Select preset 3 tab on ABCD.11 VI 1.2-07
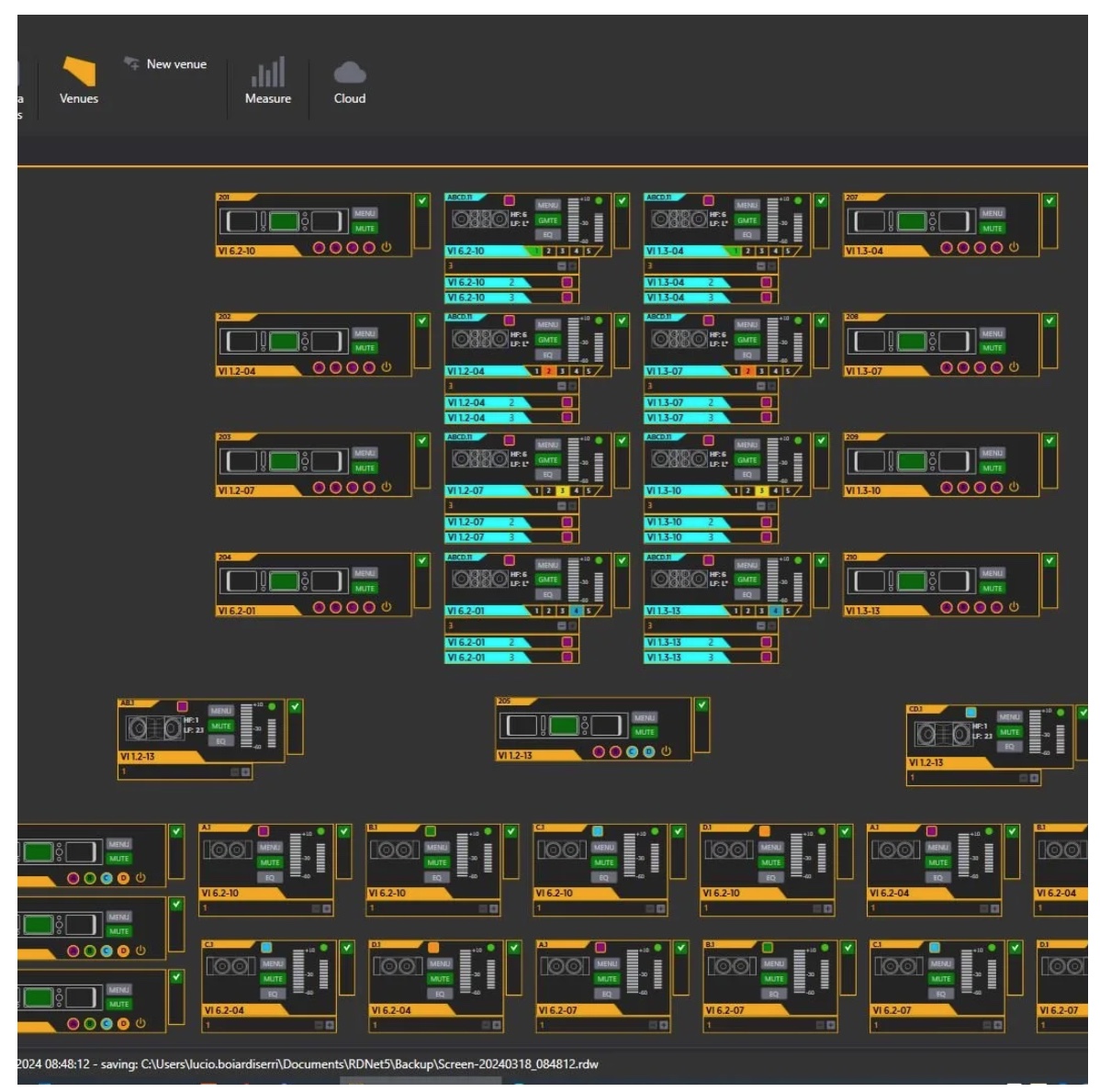1100x1092 pixels. [562, 490]
